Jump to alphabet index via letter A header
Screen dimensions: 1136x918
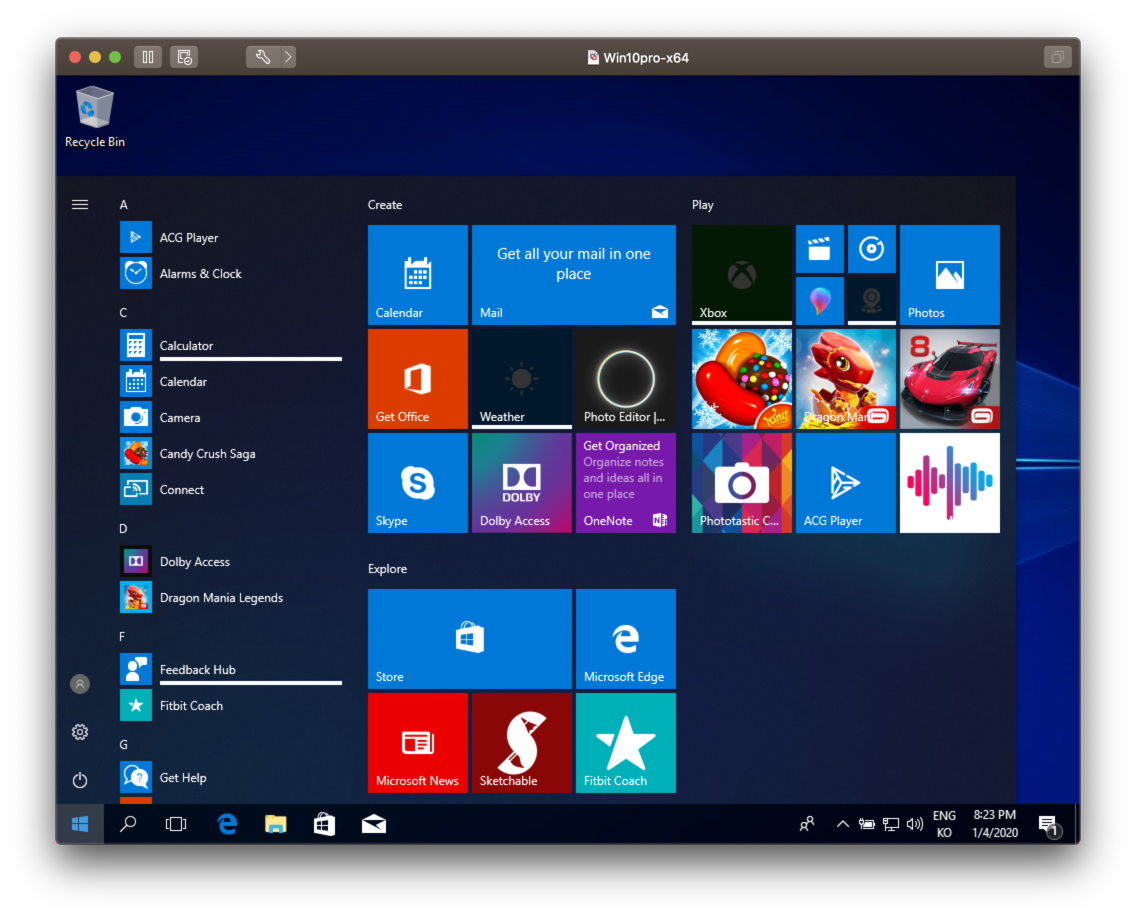(124, 204)
